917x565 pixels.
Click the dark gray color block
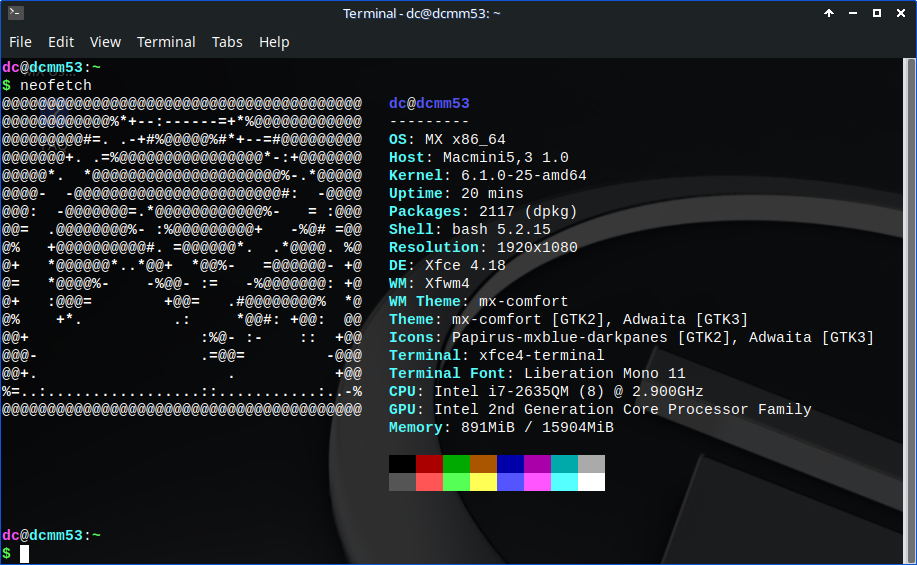402,482
